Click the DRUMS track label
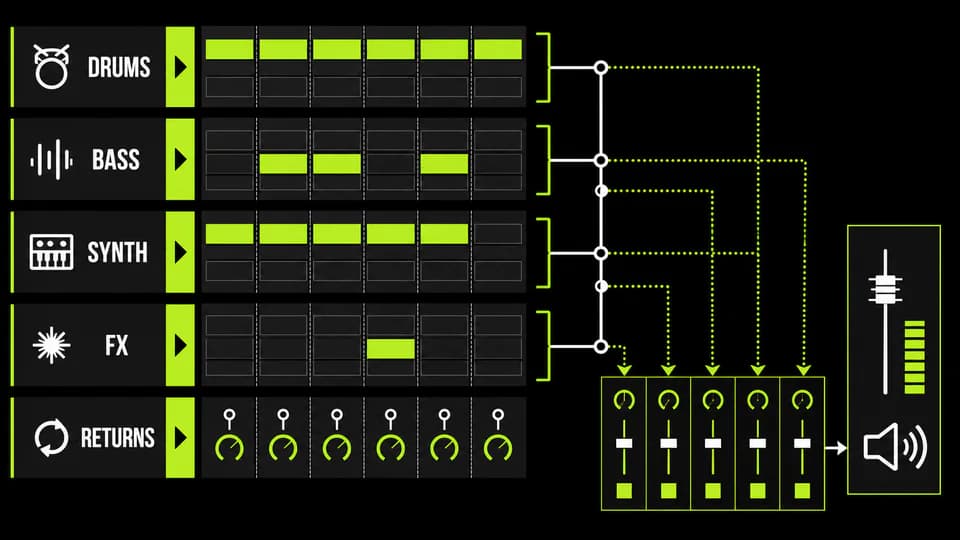 coord(119,67)
